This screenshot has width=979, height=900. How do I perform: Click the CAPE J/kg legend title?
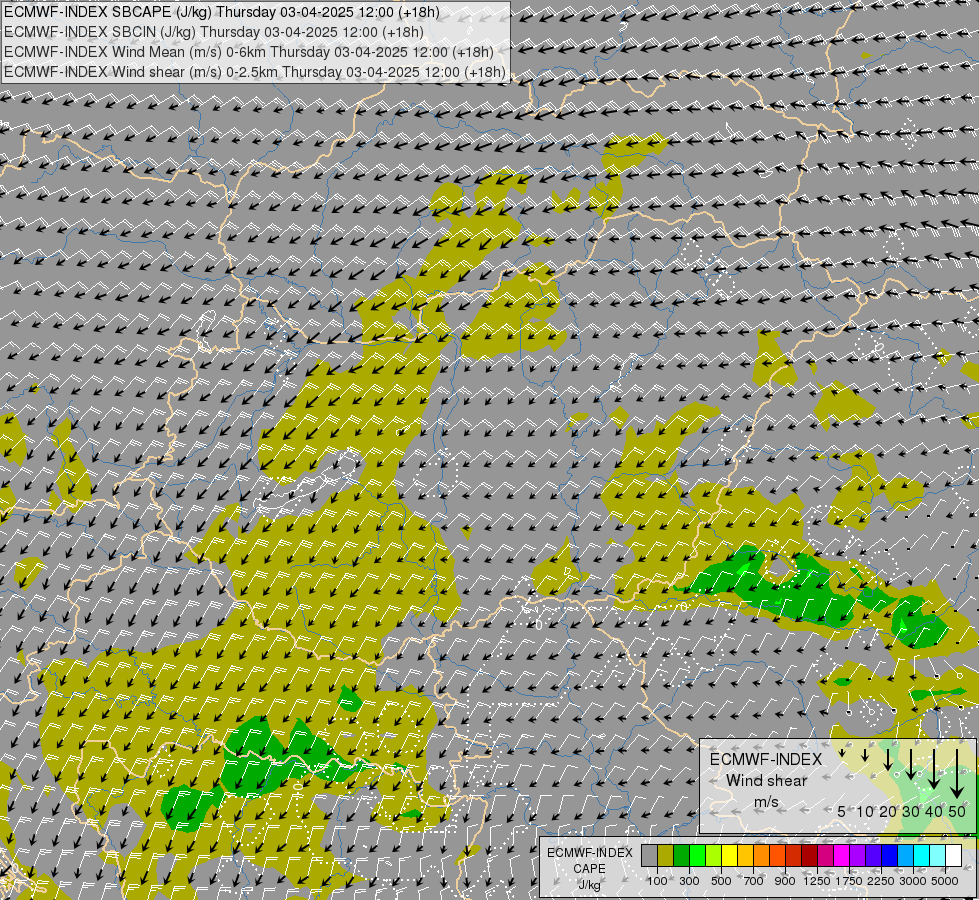pyautogui.click(x=589, y=869)
